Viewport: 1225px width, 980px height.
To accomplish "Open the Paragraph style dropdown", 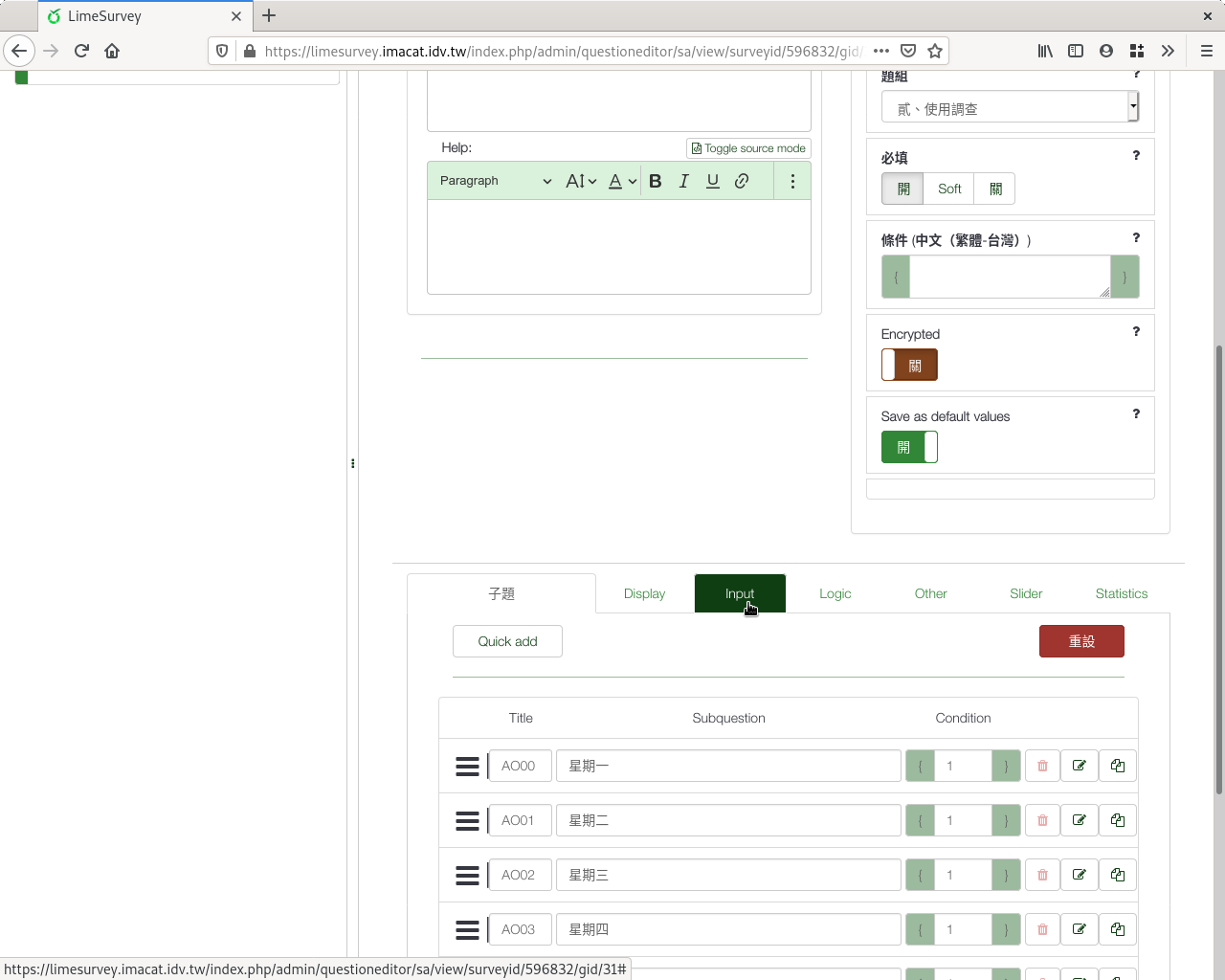I will click(496, 181).
